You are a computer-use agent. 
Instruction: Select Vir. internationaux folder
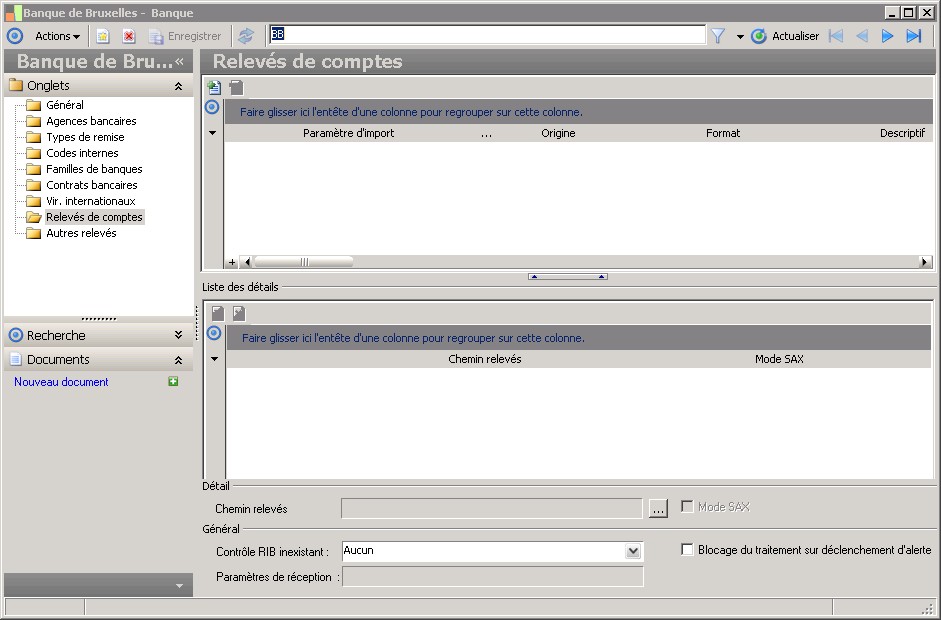(91, 201)
